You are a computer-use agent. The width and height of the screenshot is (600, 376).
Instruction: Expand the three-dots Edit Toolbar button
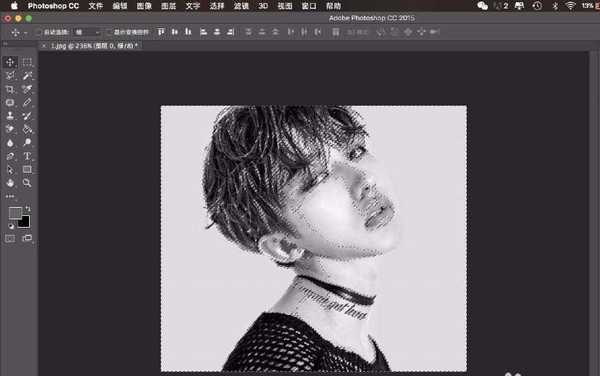point(10,196)
